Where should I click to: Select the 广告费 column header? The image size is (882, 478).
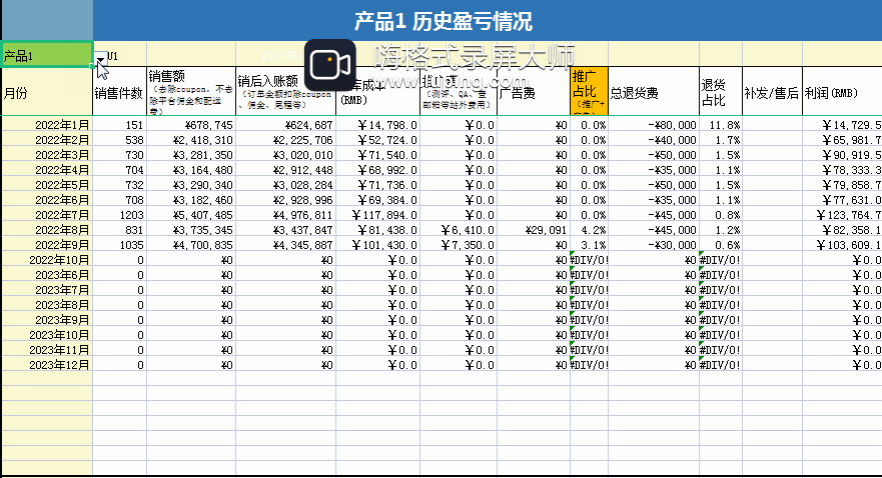tap(533, 92)
